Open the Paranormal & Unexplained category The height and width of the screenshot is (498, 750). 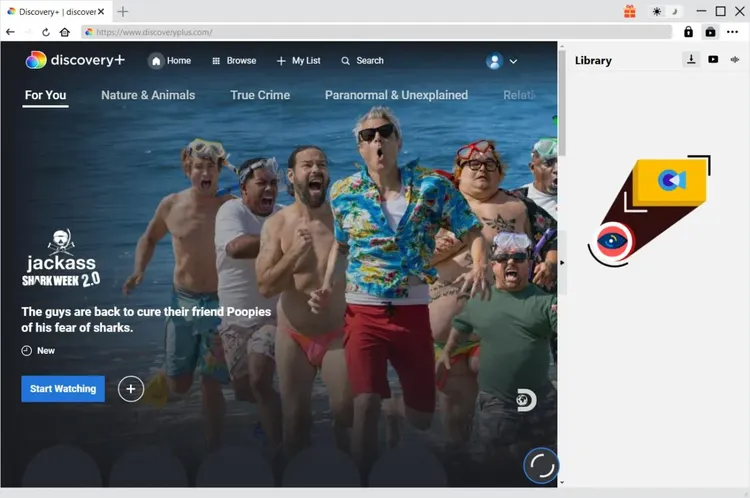tap(396, 95)
